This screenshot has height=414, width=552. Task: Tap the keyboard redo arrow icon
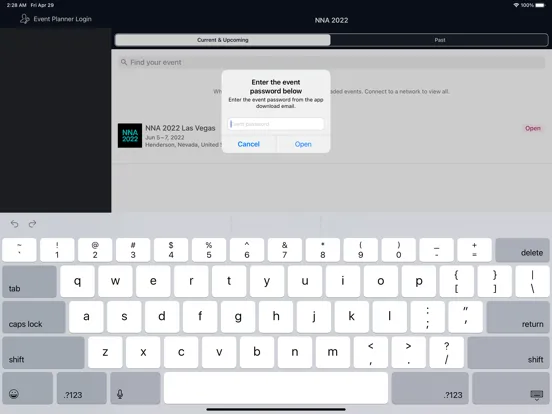point(32,224)
